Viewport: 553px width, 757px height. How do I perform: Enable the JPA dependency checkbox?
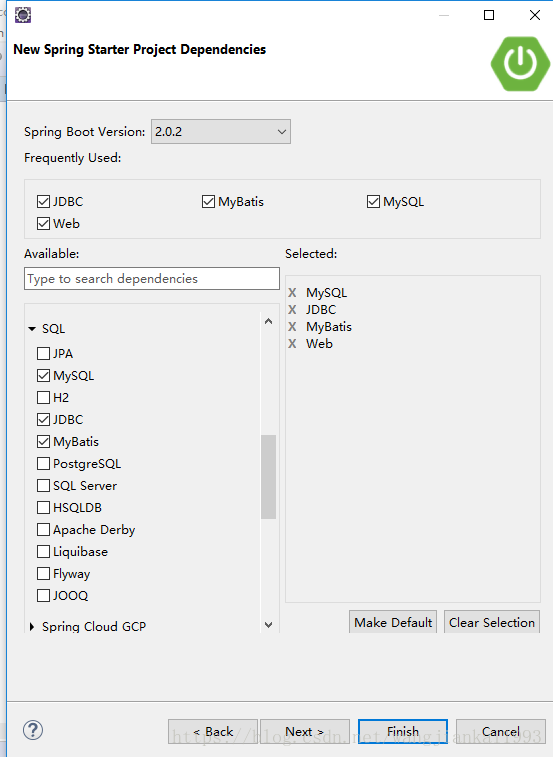pyautogui.click(x=43, y=353)
